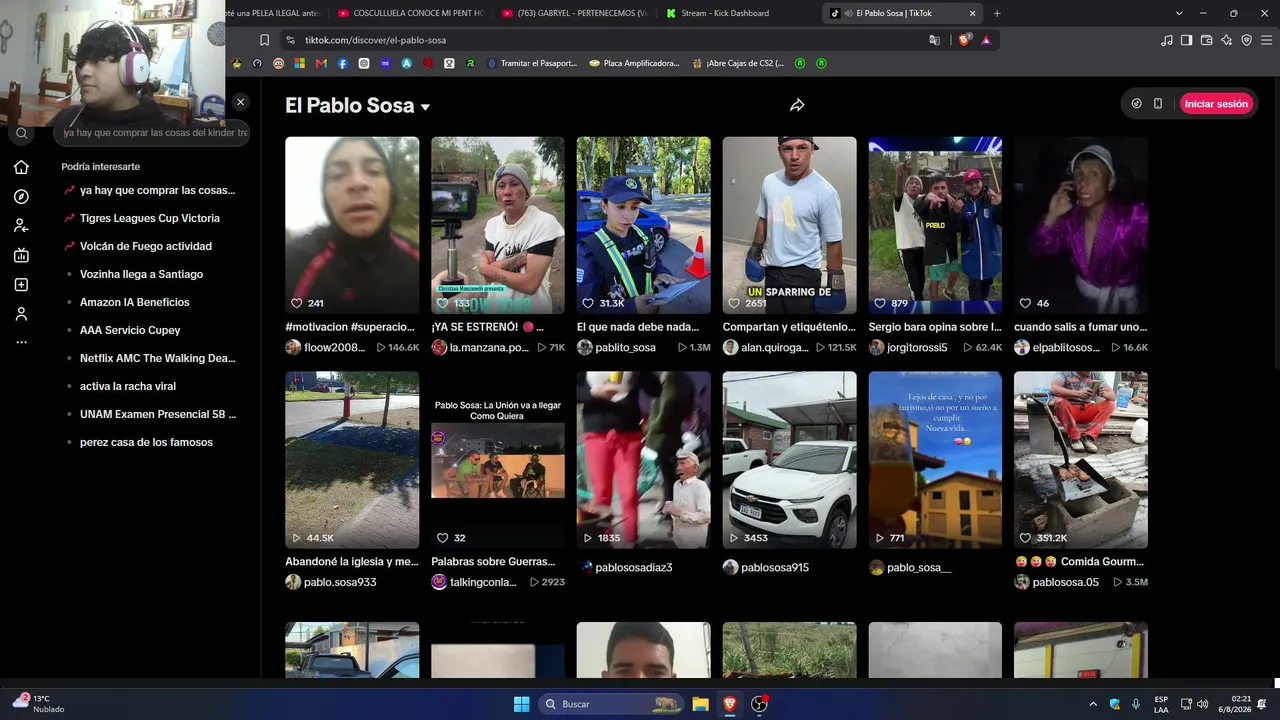The height and width of the screenshot is (720, 1280).
Task: Open the '¡YA SE ESTRENÓ!' video thumbnail
Action: [x=498, y=225]
